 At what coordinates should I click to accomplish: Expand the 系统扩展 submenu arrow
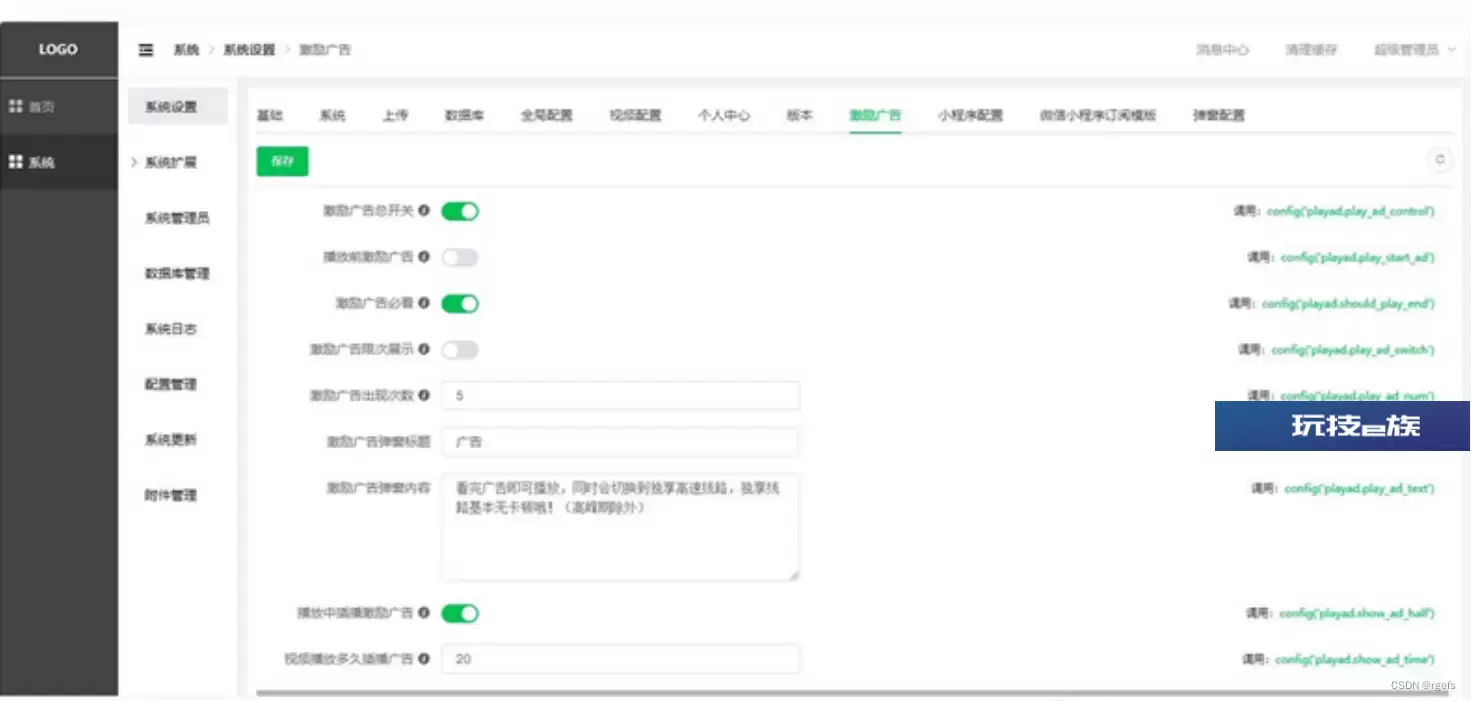pos(134,162)
